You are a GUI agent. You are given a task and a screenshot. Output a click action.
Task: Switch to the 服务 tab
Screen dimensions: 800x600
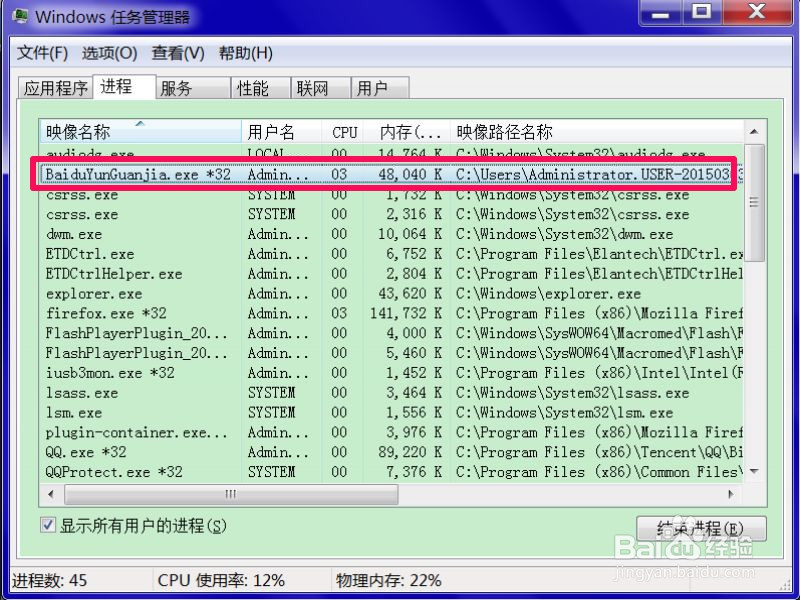(193, 88)
